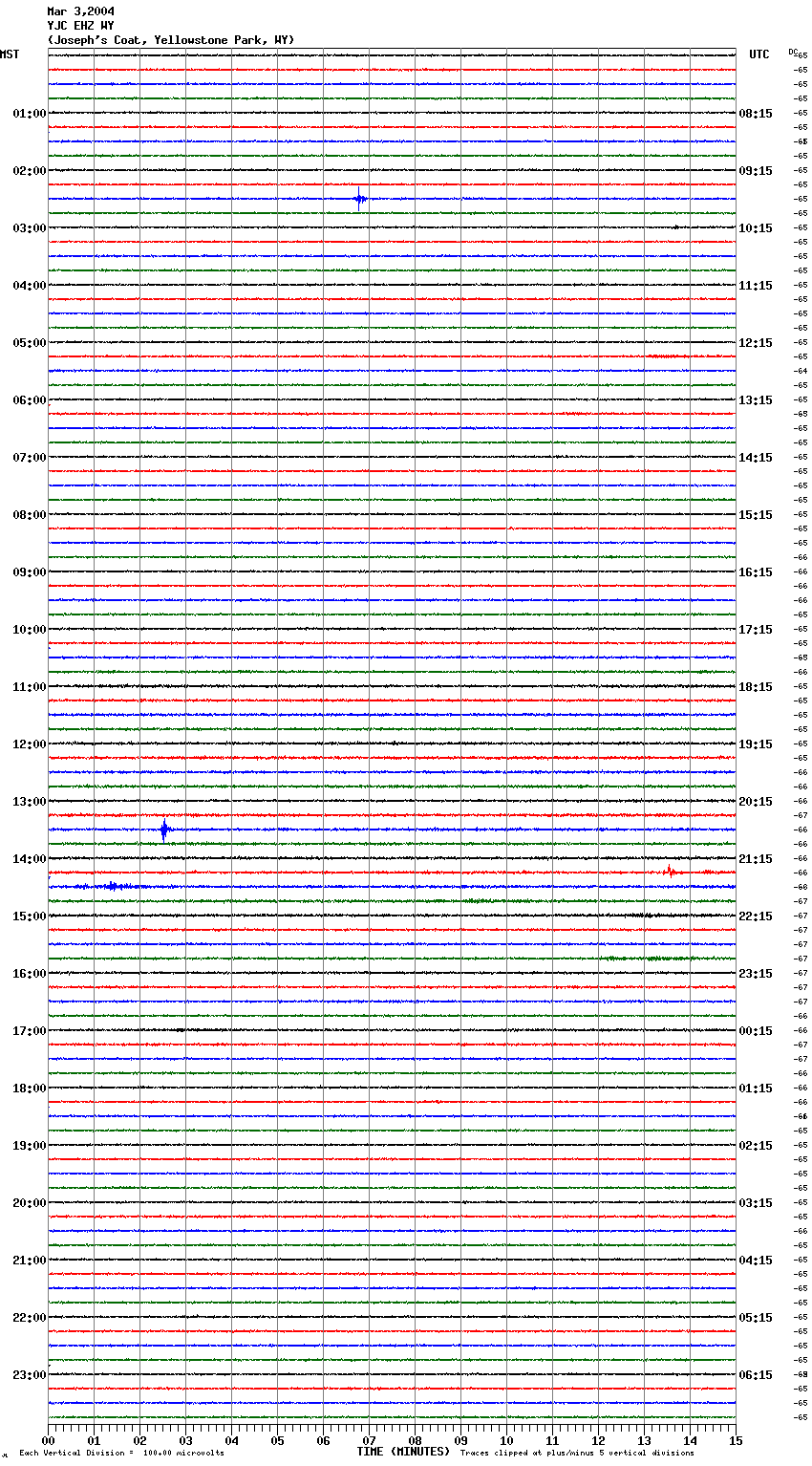The width and height of the screenshot is (812, 1466).
Task: Click the 02:15 UTC time label
Action: (756, 1146)
